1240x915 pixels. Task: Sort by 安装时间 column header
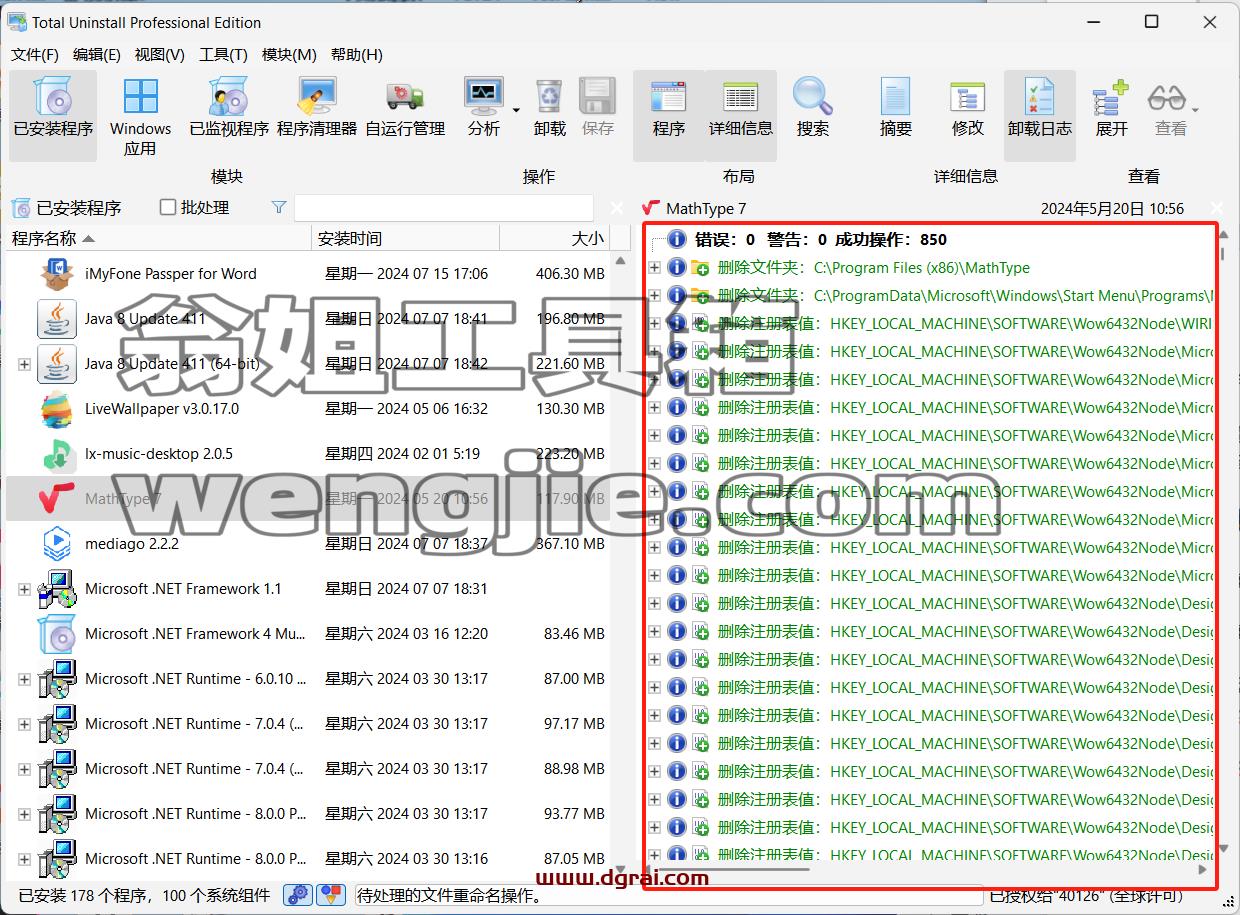(405, 238)
